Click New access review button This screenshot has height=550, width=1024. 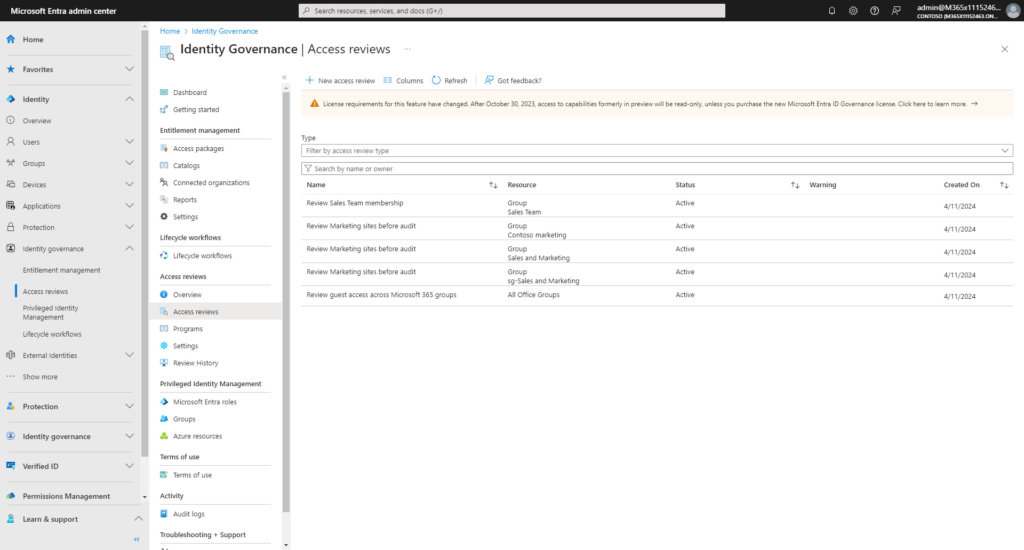click(340, 80)
